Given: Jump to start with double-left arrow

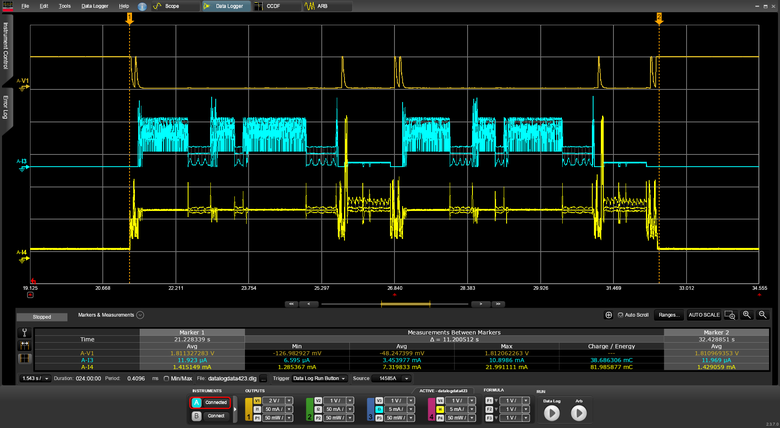Looking at the screenshot, I should [x=292, y=304].
